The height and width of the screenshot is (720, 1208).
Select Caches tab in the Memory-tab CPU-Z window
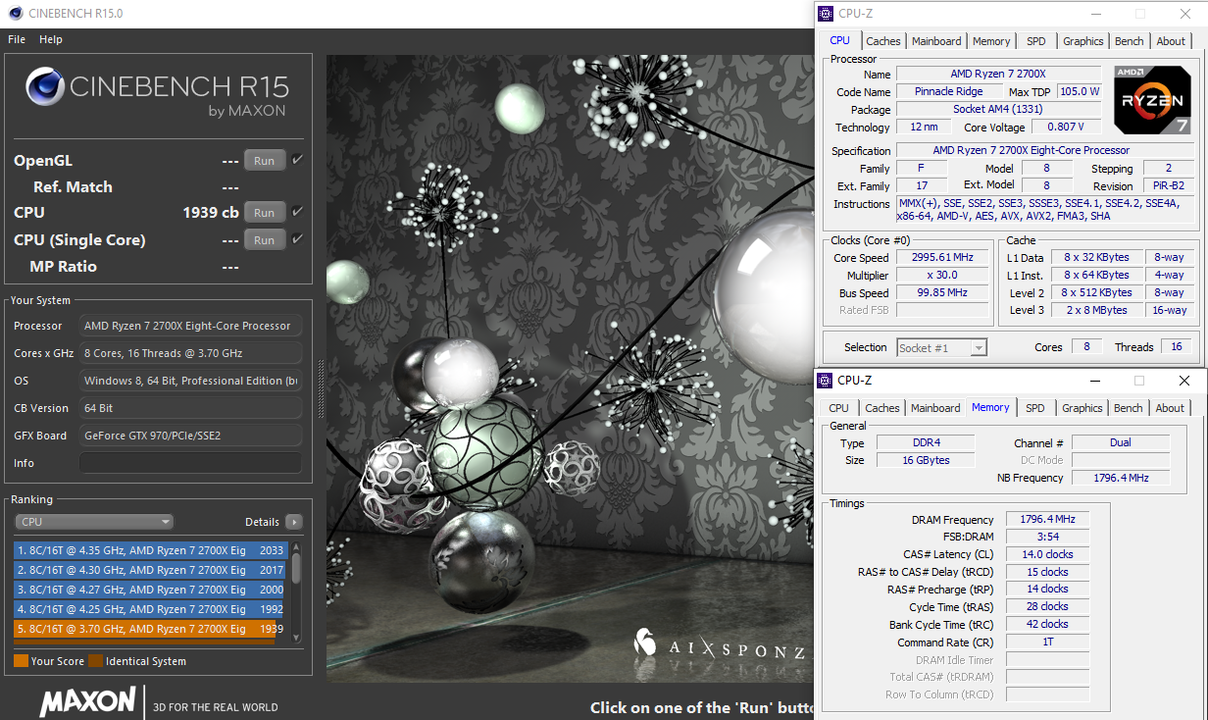click(882, 408)
